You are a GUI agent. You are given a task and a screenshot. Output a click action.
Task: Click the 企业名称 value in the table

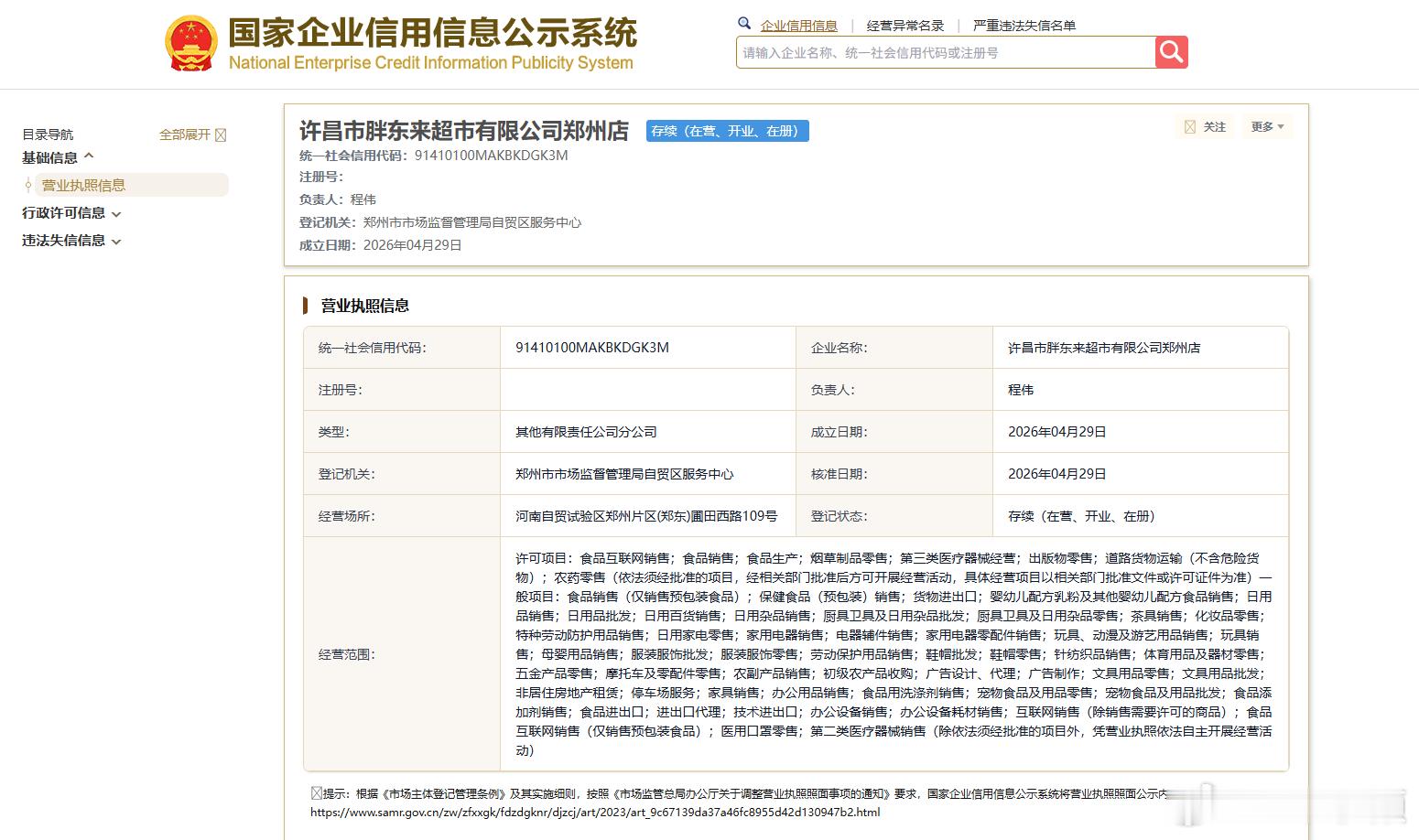(x=1104, y=348)
